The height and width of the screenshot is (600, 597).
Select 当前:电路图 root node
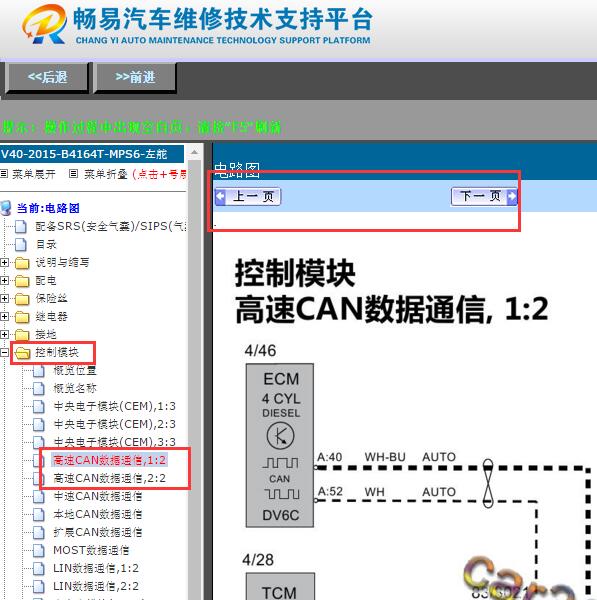(48, 208)
